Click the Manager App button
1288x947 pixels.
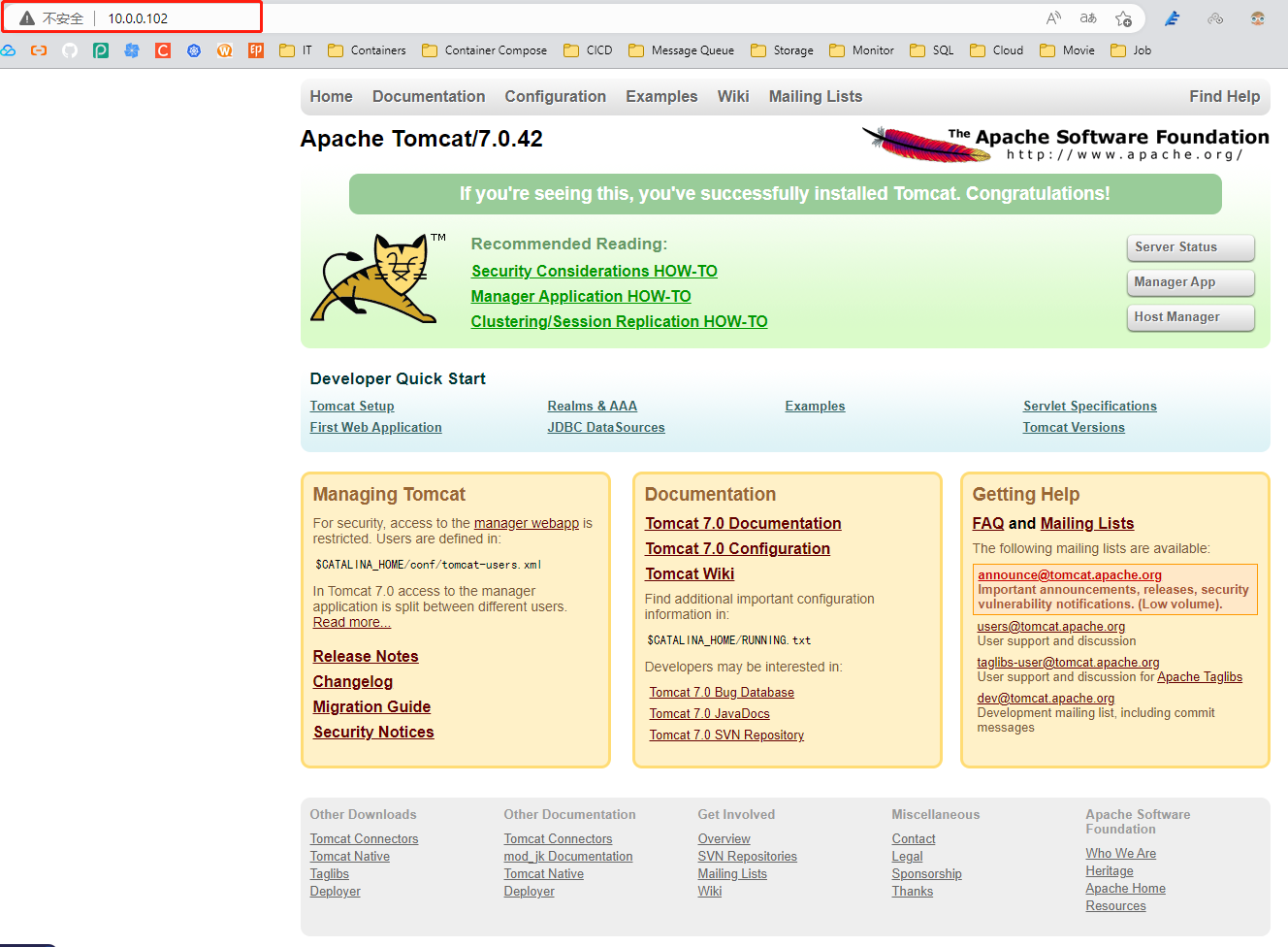point(1190,282)
